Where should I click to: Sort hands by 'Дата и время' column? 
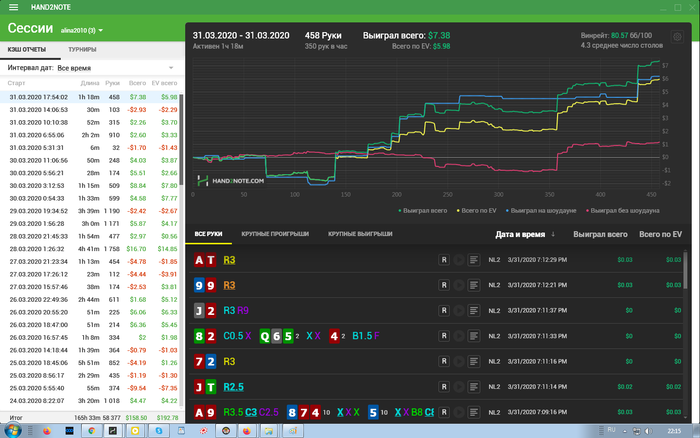[525, 234]
